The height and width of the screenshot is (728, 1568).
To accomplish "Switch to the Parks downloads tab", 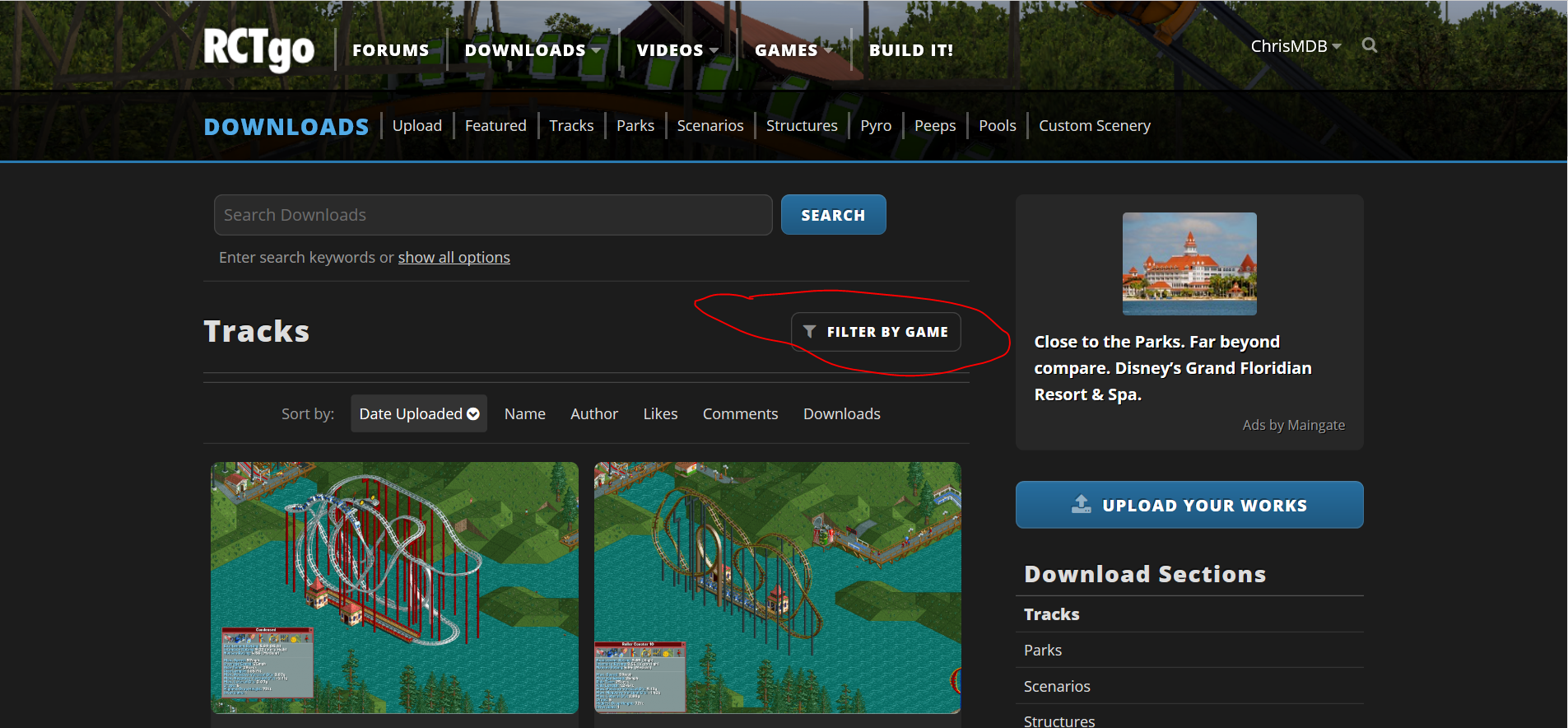I will pyautogui.click(x=635, y=126).
